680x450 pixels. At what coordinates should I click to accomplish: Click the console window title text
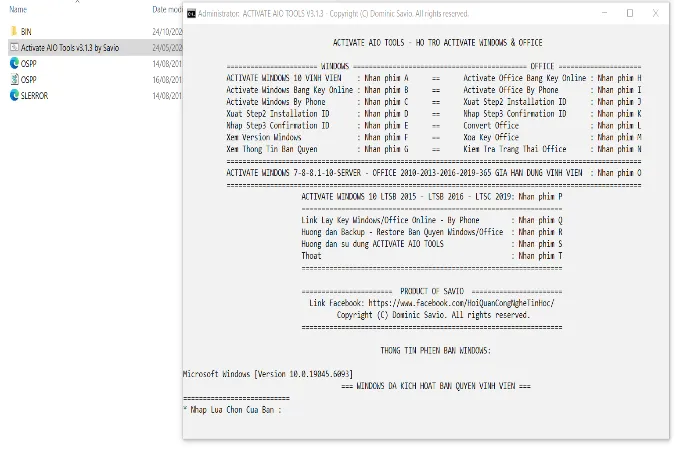[x=333, y=14]
